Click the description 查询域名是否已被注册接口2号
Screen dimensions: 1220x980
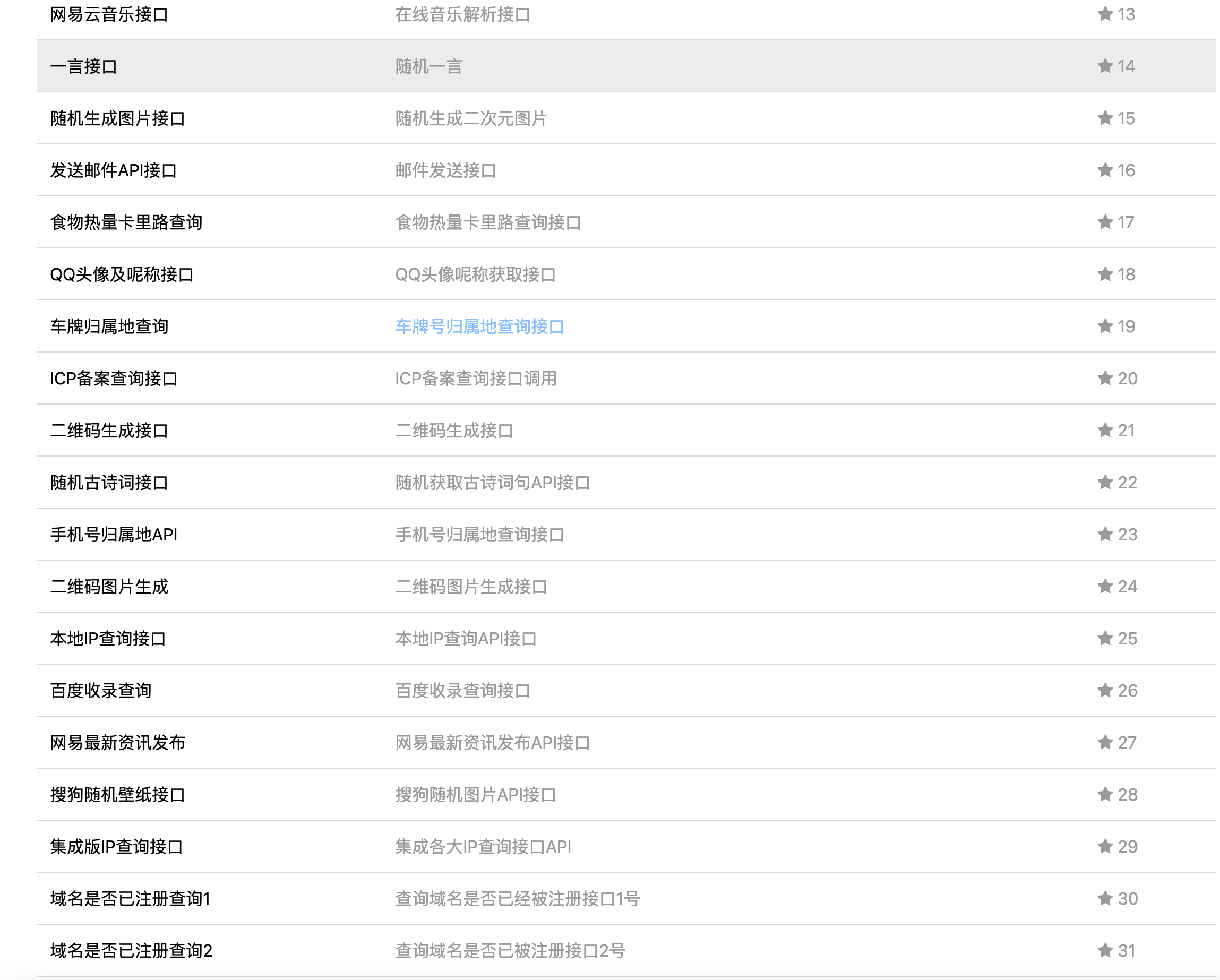(510, 951)
